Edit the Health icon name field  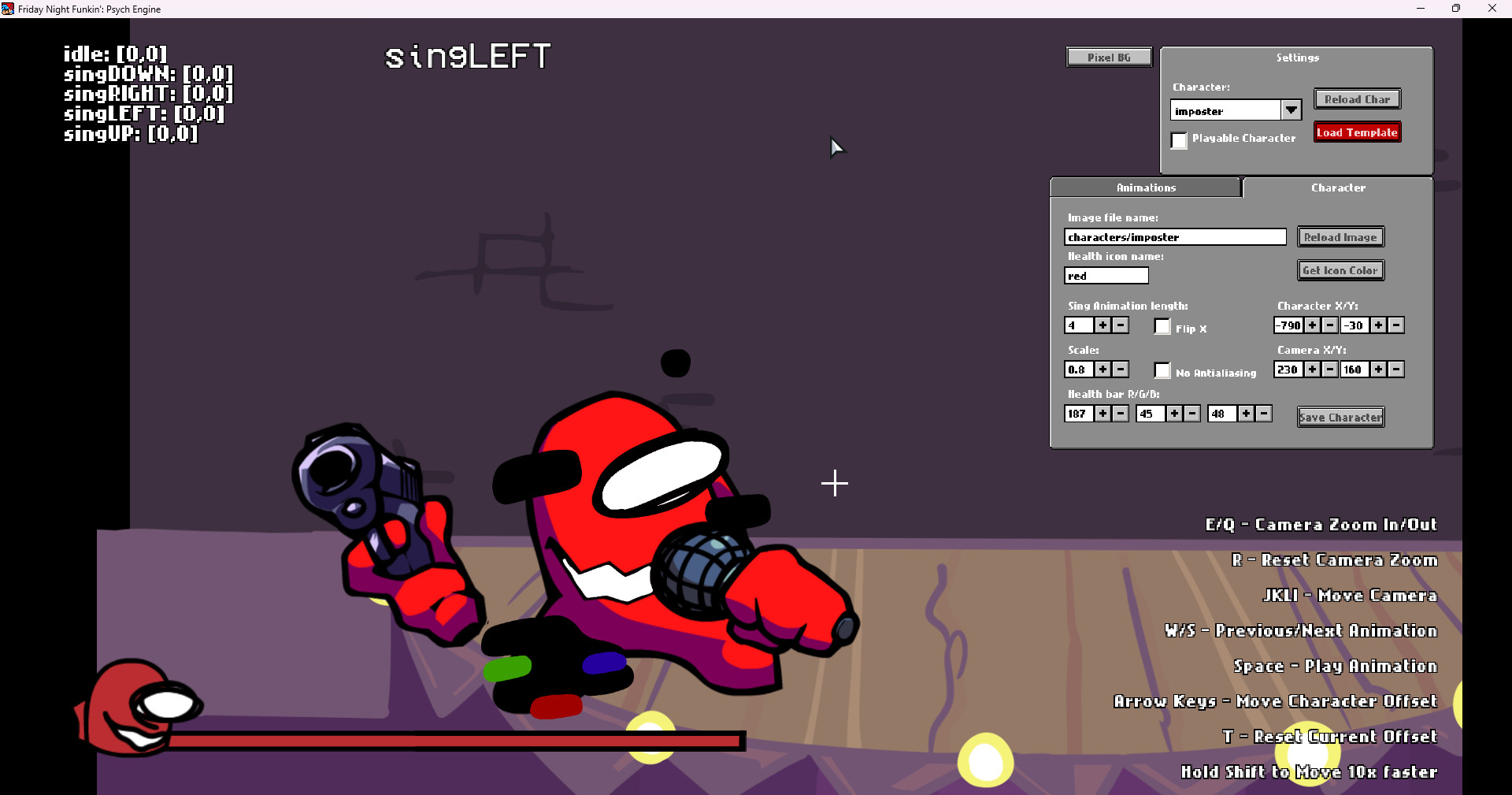pos(1106,275)
